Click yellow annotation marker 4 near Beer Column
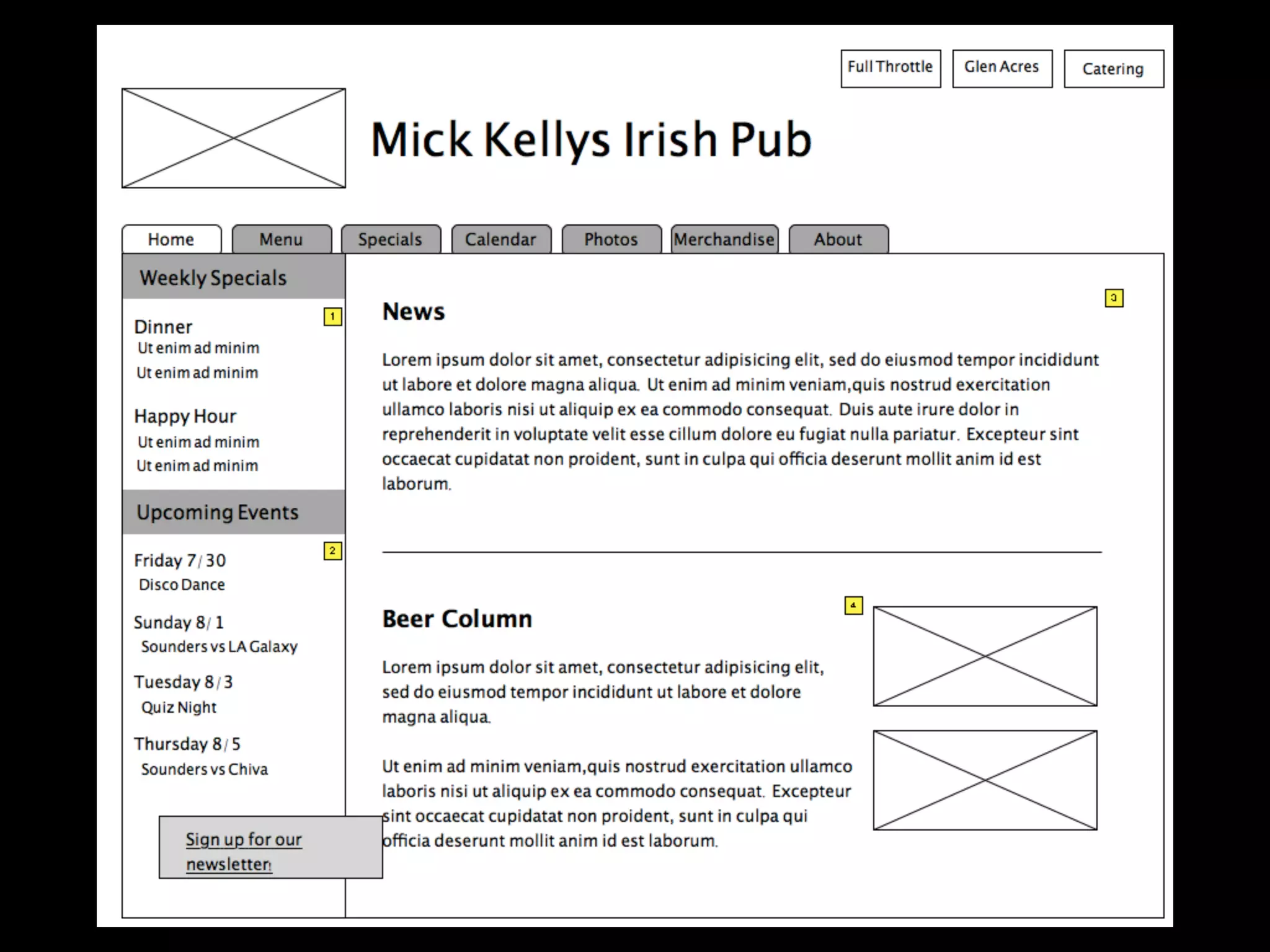This screenshot has width=1270, height=952. (853, 605)
